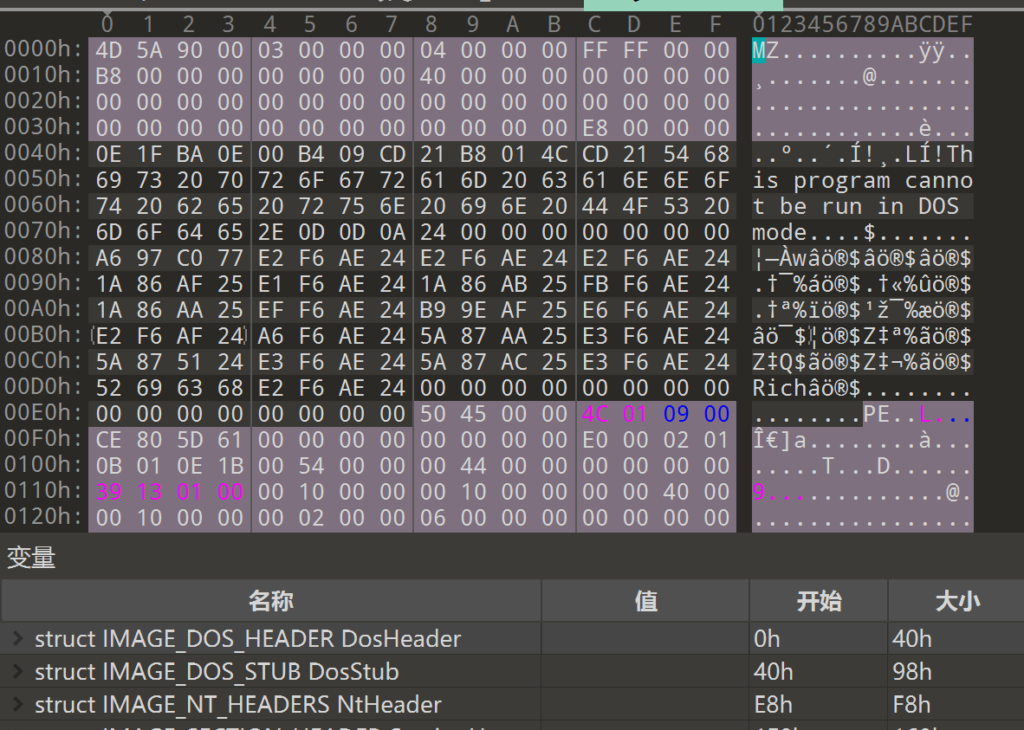Select the NtHeader variable row name

(237, 705)
